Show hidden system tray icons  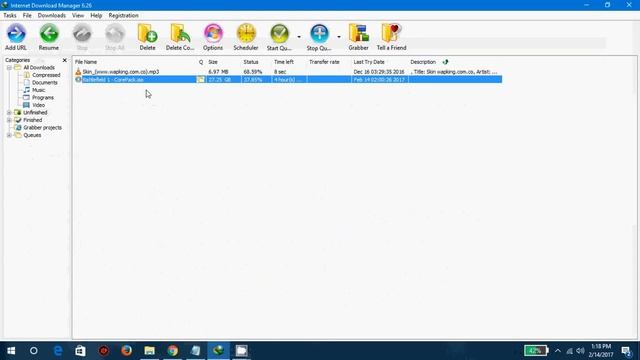558,351
